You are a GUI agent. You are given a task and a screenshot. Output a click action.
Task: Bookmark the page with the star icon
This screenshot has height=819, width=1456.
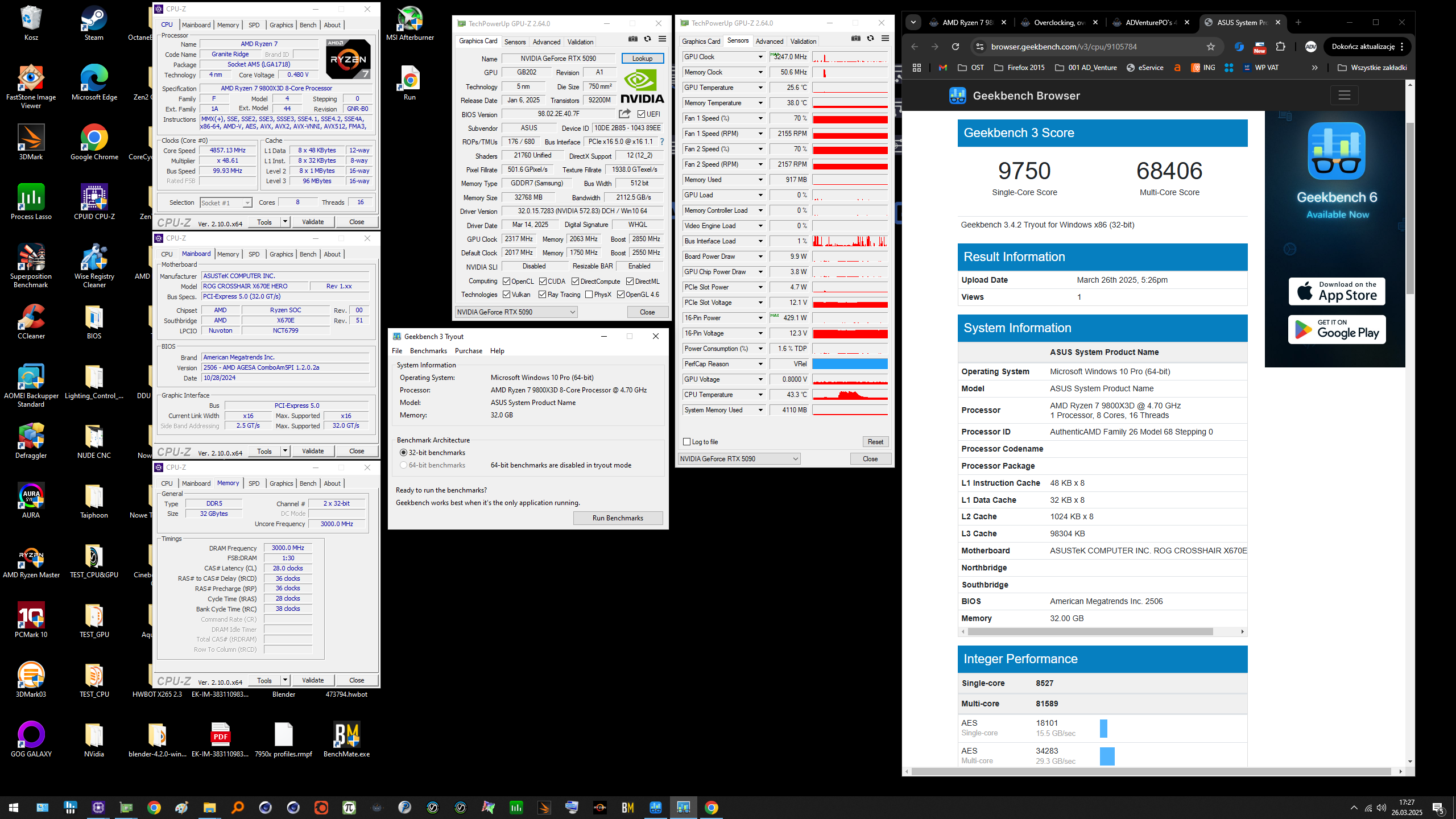[1210, 47]
